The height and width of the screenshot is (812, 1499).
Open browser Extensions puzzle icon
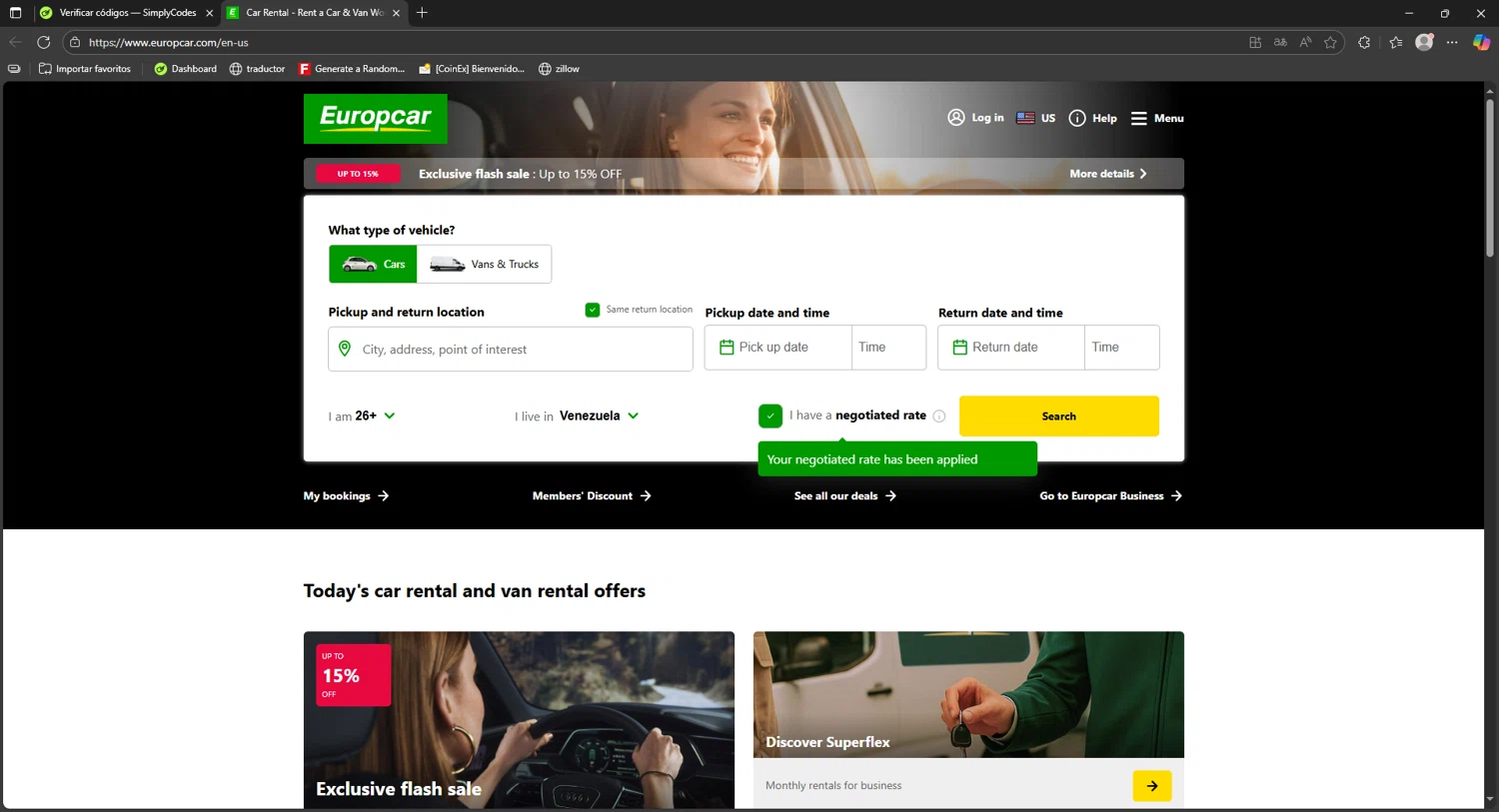[1364, 42]
